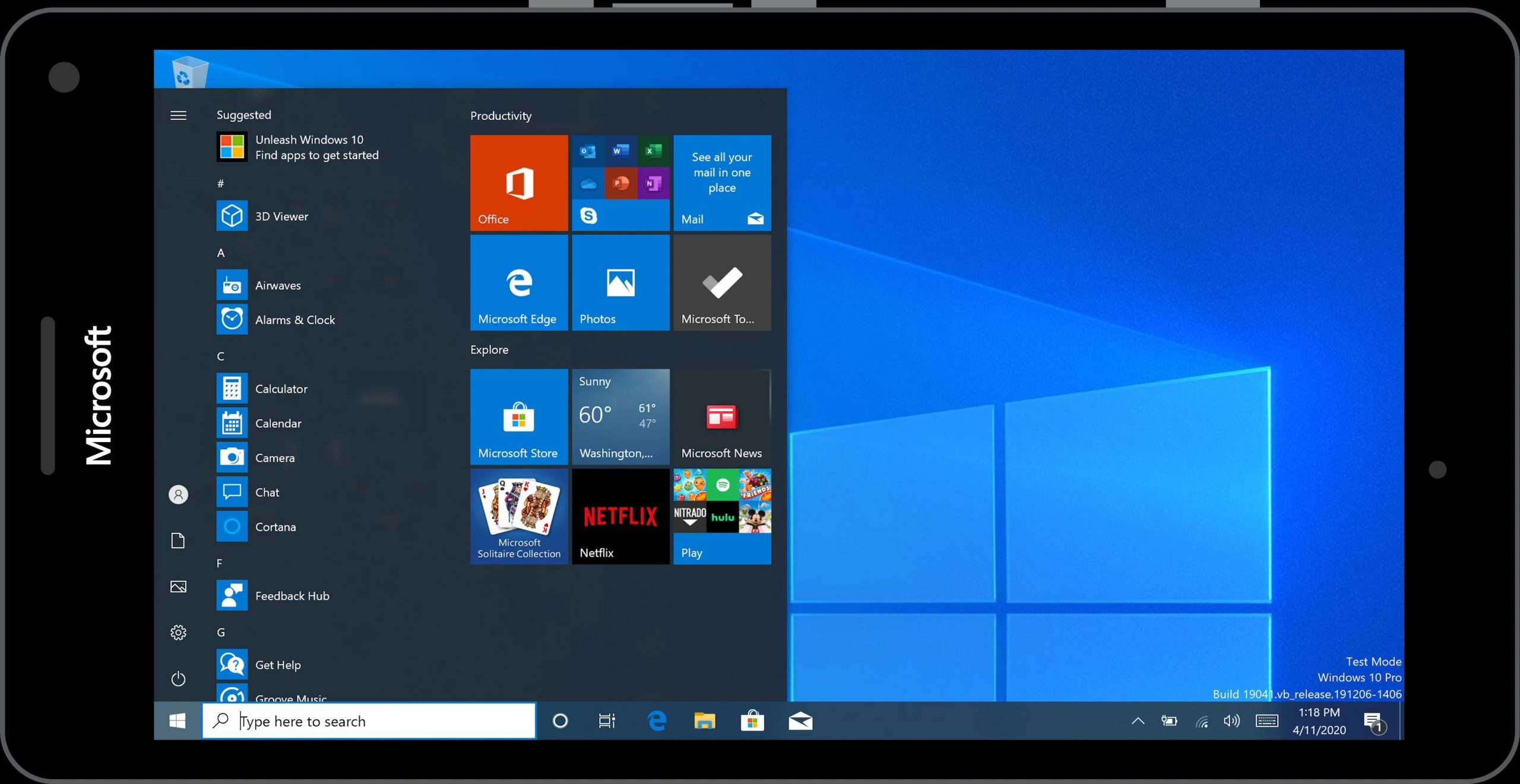The image size is (1520, 784).
Task: Open Calculator from the app list
Action: (281, 389)
